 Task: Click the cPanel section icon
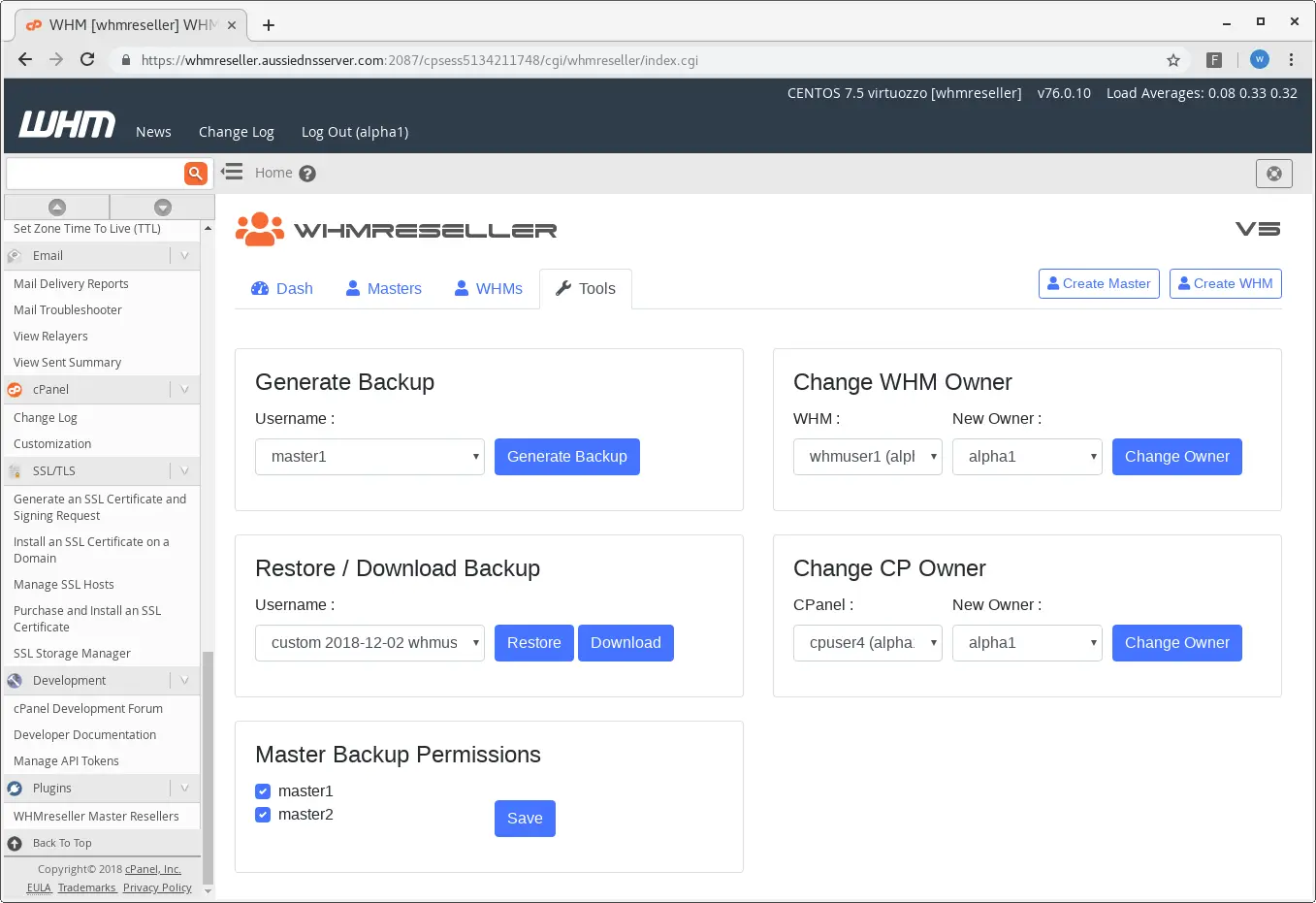(15, 390)
